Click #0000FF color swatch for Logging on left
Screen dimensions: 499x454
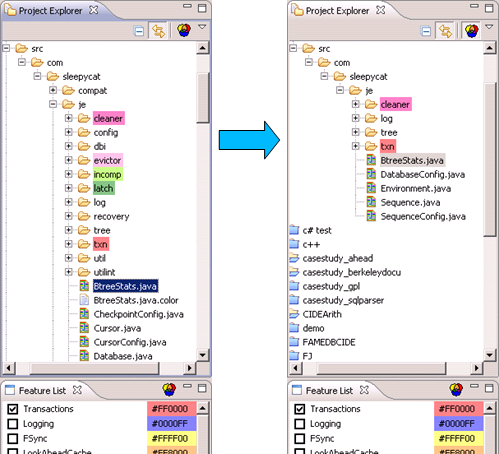[x=171, y=424]
